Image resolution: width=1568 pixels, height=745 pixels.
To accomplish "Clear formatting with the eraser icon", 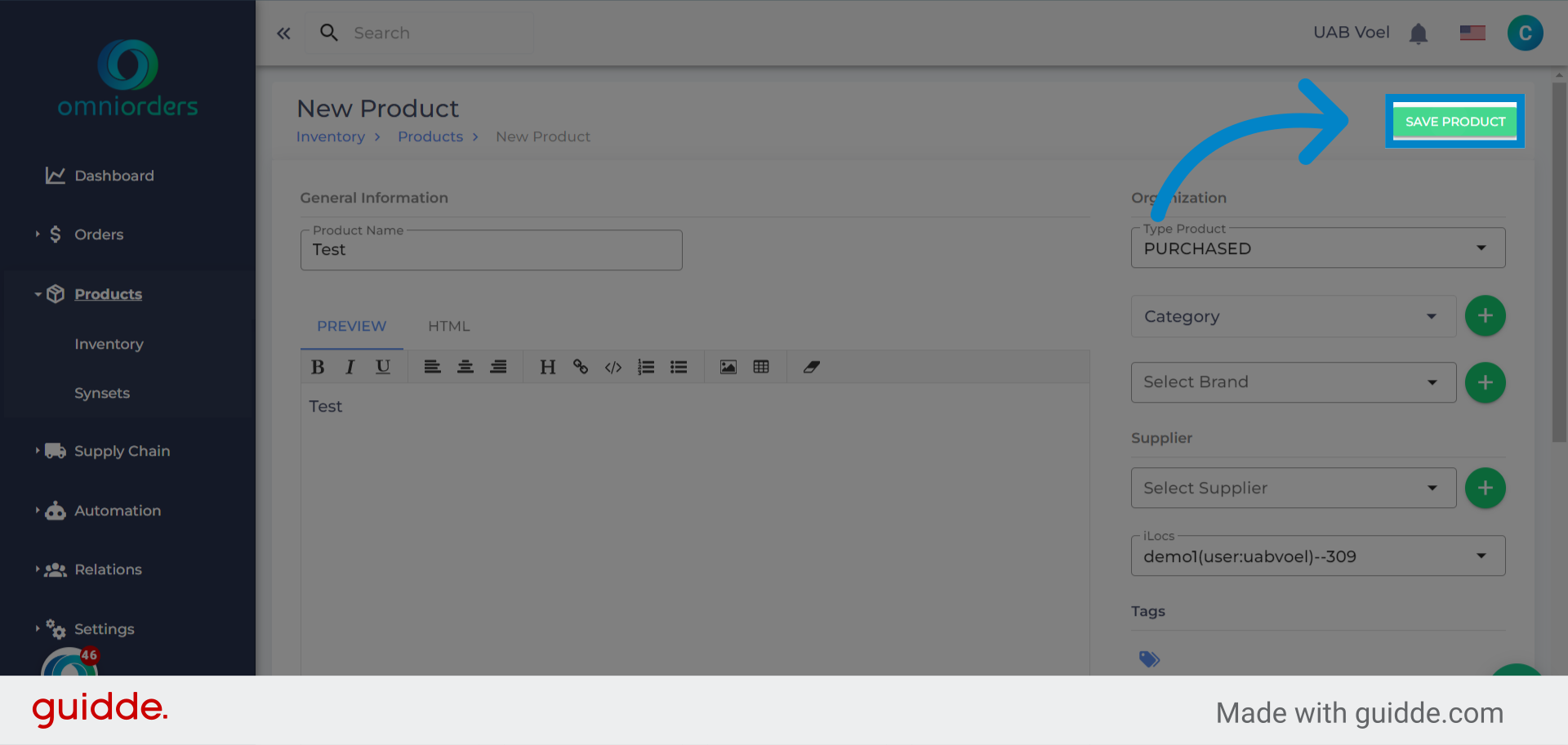I will (811, 367).
